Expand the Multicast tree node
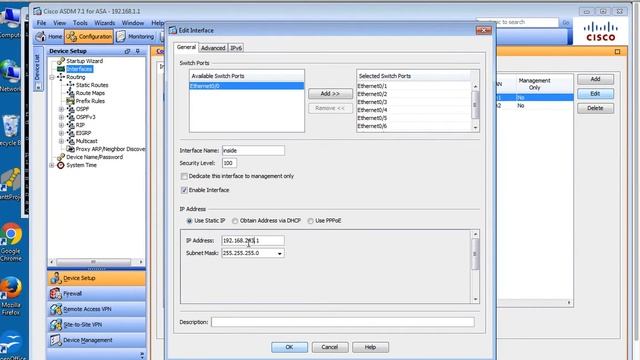 (61, 141)
